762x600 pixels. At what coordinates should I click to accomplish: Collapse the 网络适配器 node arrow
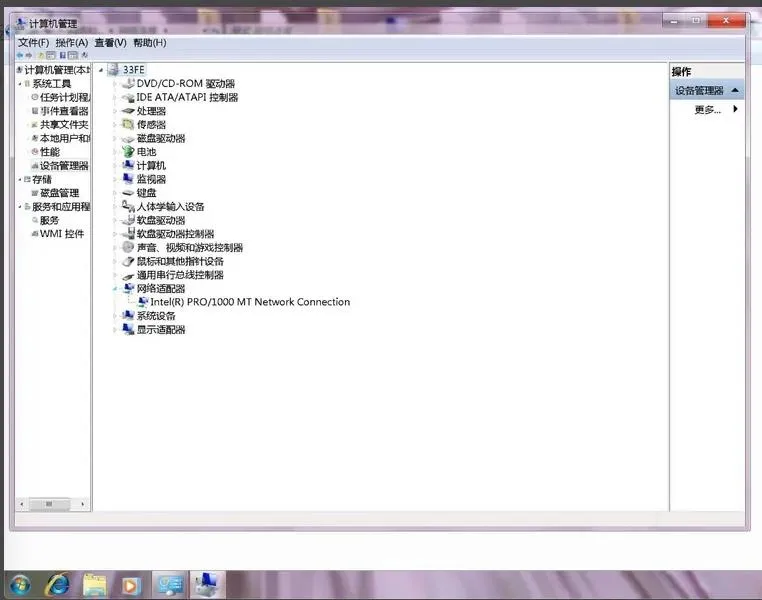click(x=115, y=289)
